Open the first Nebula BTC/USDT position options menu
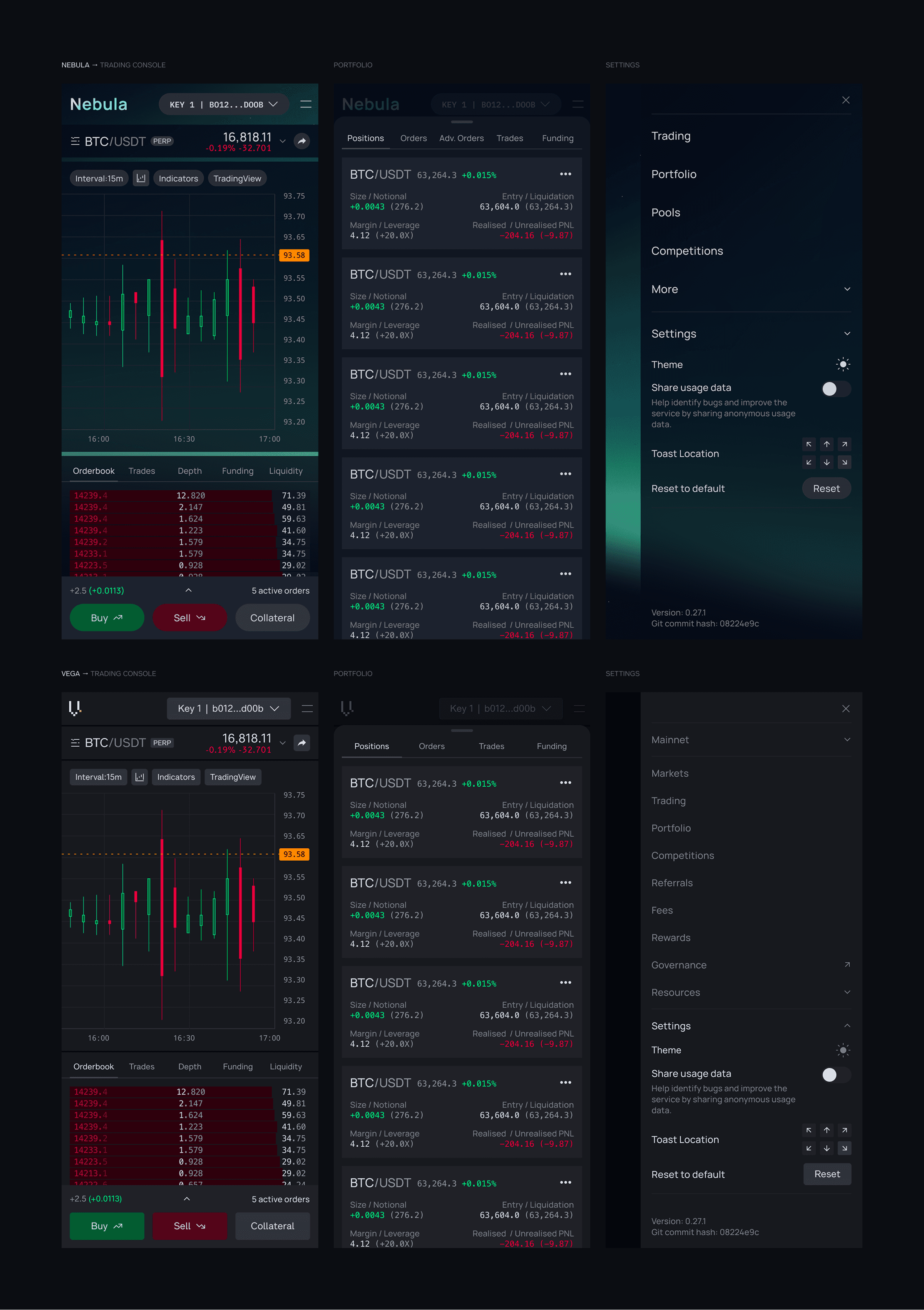Screen dimensions: 924x1310 (565, 174)
